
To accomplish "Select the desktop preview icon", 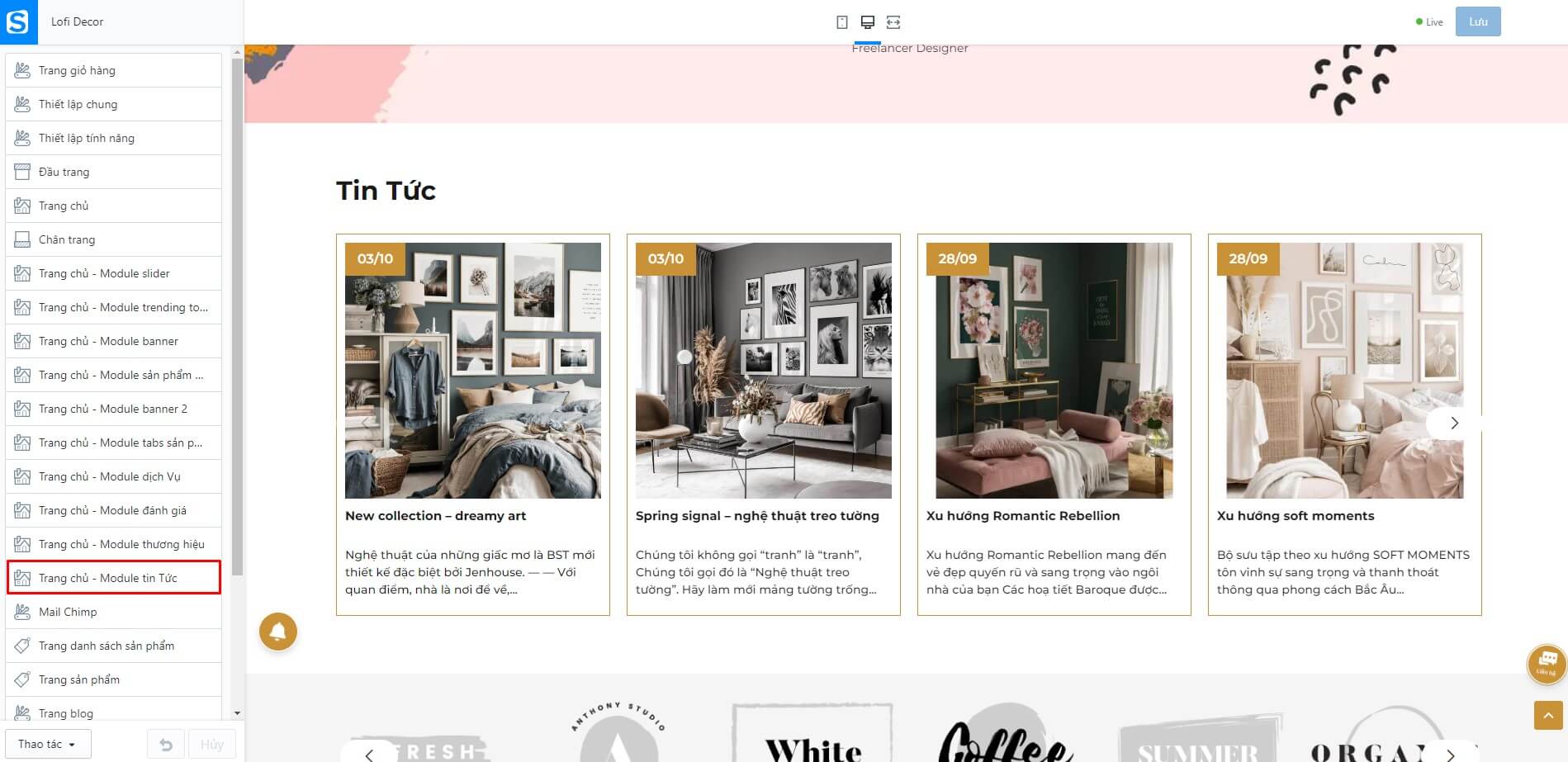I will click(x=867, y=22).
